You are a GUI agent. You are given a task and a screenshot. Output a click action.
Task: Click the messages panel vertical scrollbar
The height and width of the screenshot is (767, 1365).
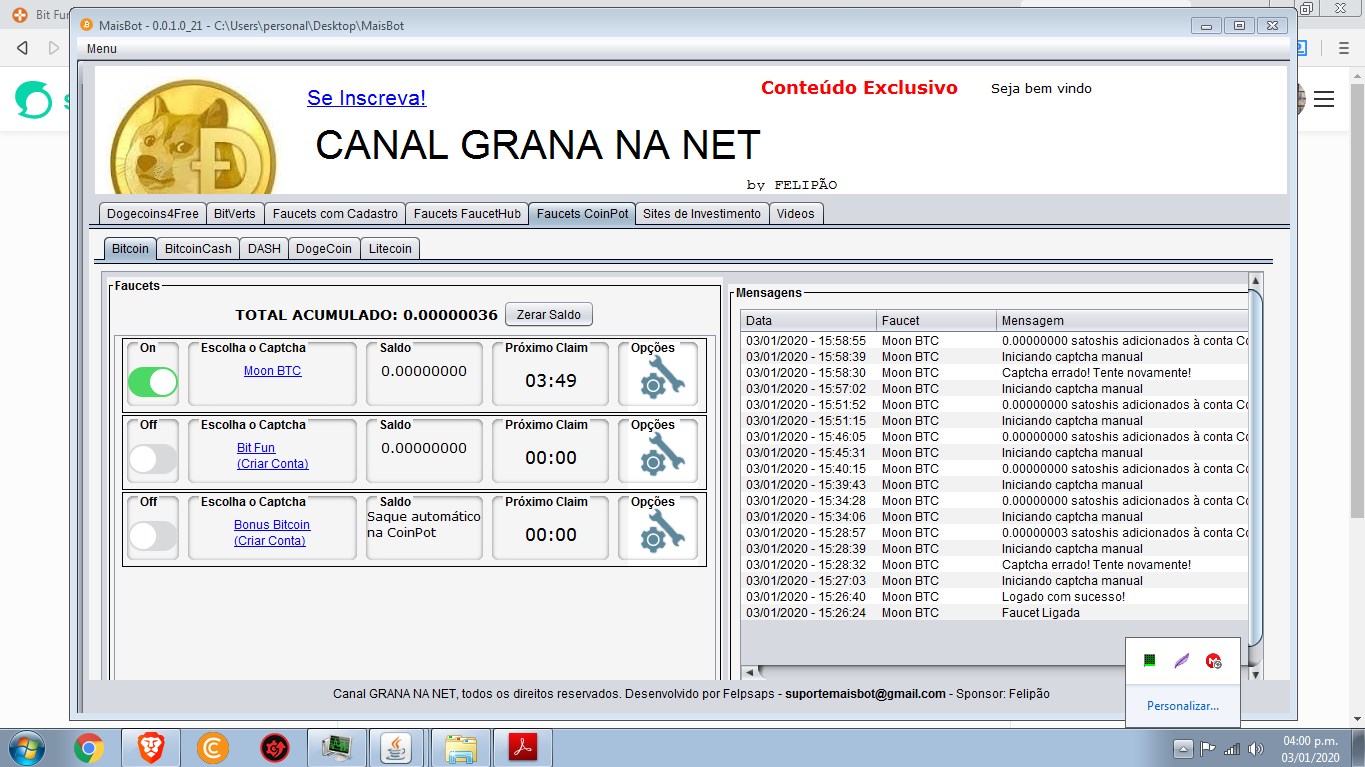[1256, 470]
